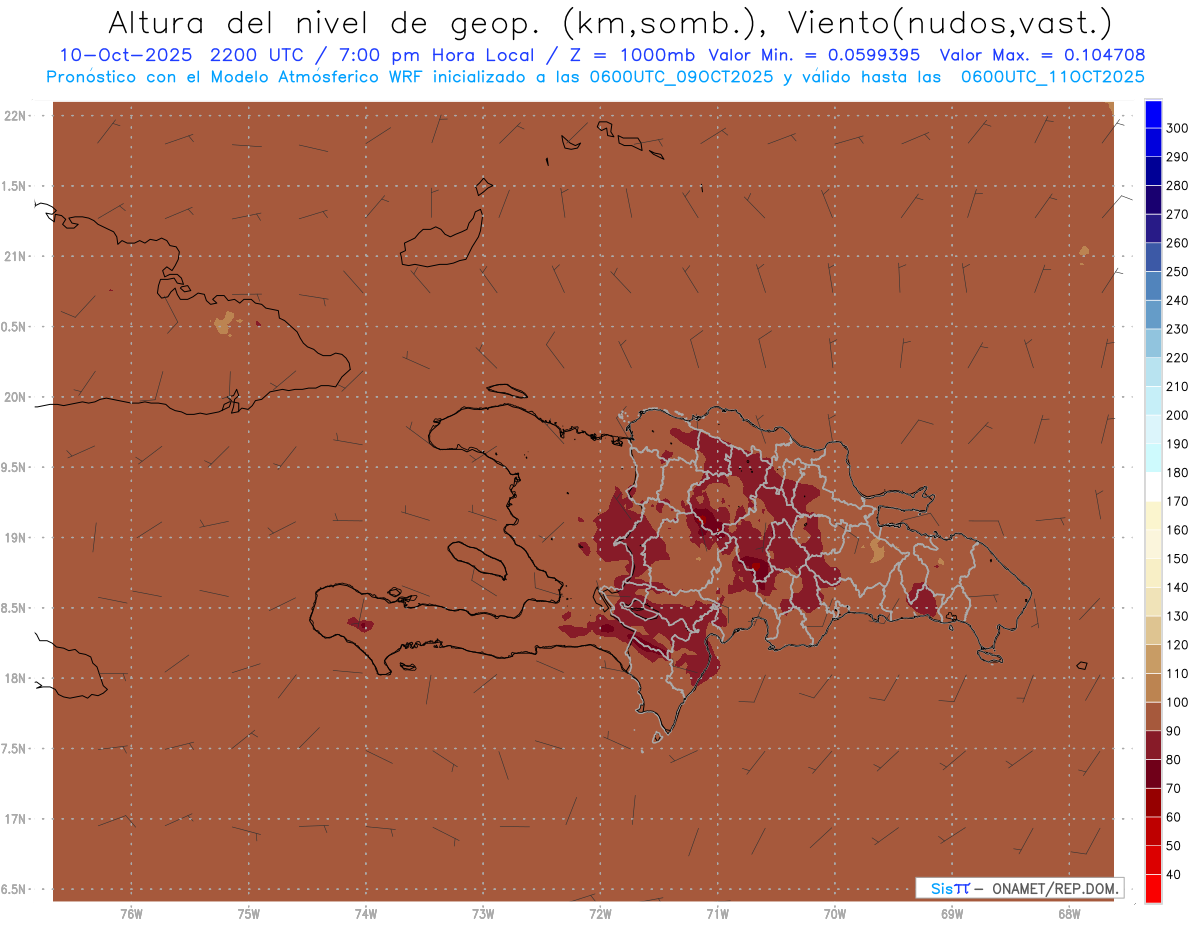Click the longitude label '73W'
Image resolution: width=1200 pixels, height=927 pixels.
coord(483,914)
